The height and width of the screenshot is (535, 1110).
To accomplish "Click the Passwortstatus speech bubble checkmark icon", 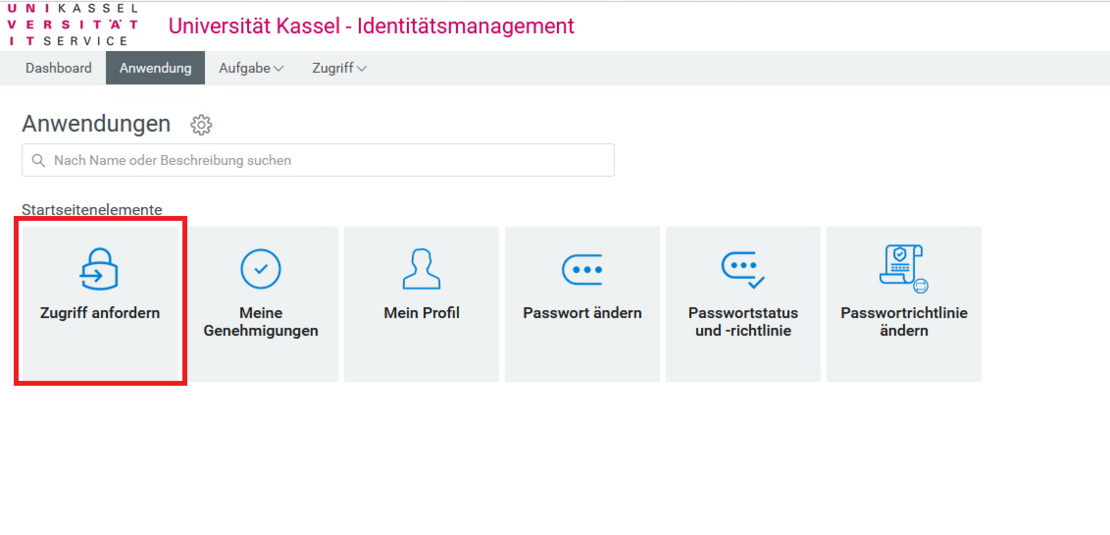I will click(743, 268).
